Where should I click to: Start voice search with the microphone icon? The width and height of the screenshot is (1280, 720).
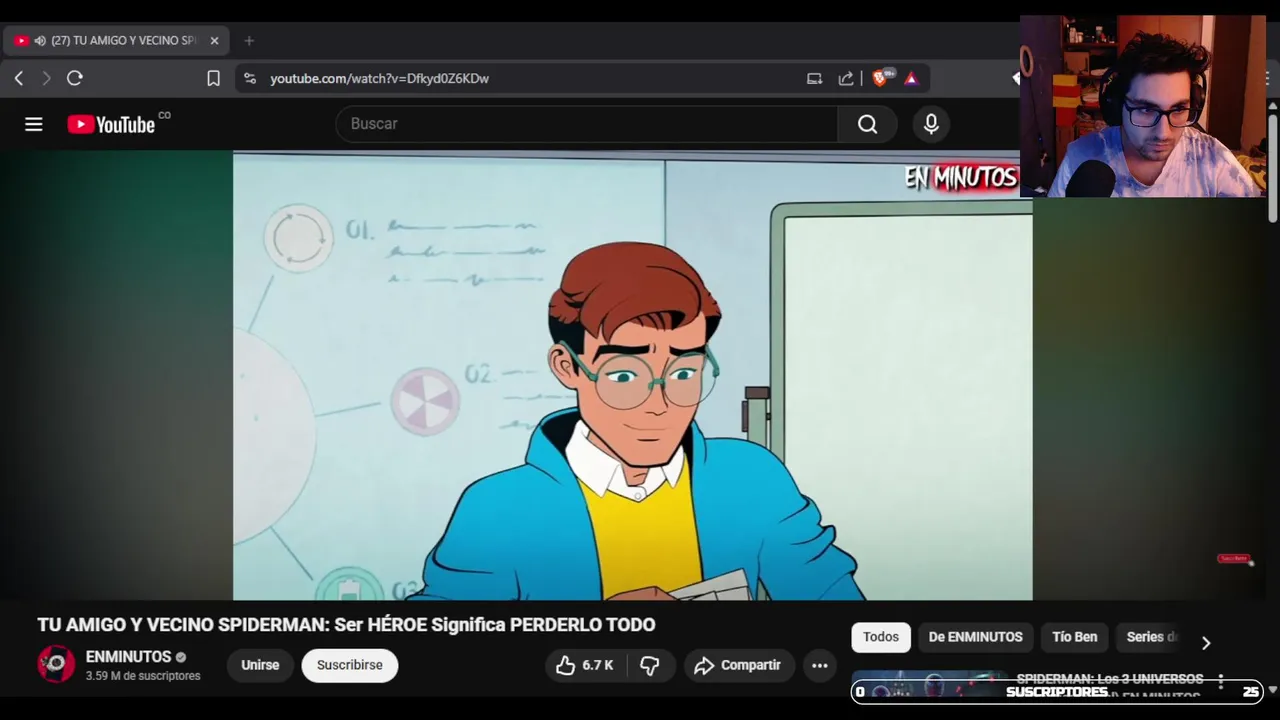point(931,124)
